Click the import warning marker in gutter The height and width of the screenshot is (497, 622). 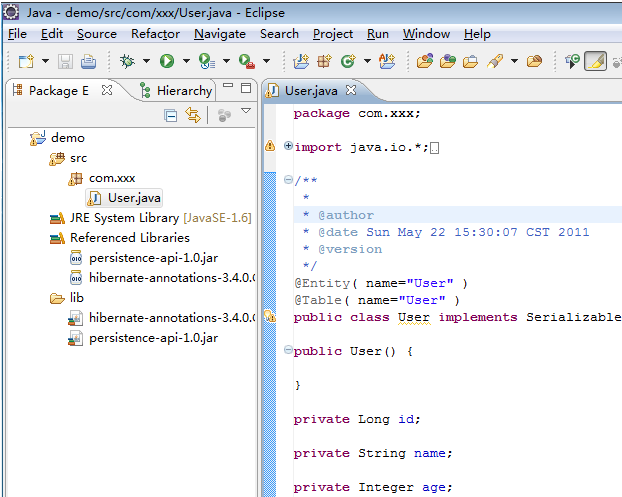tap(269, 147)
